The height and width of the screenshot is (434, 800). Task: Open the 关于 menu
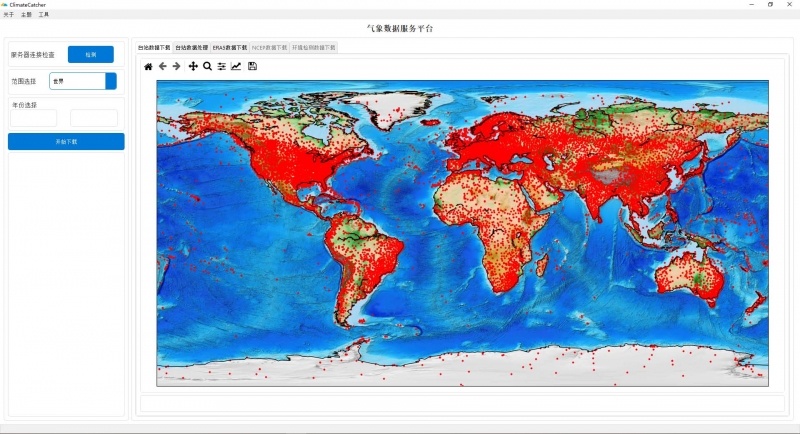[x=9, y=15]
